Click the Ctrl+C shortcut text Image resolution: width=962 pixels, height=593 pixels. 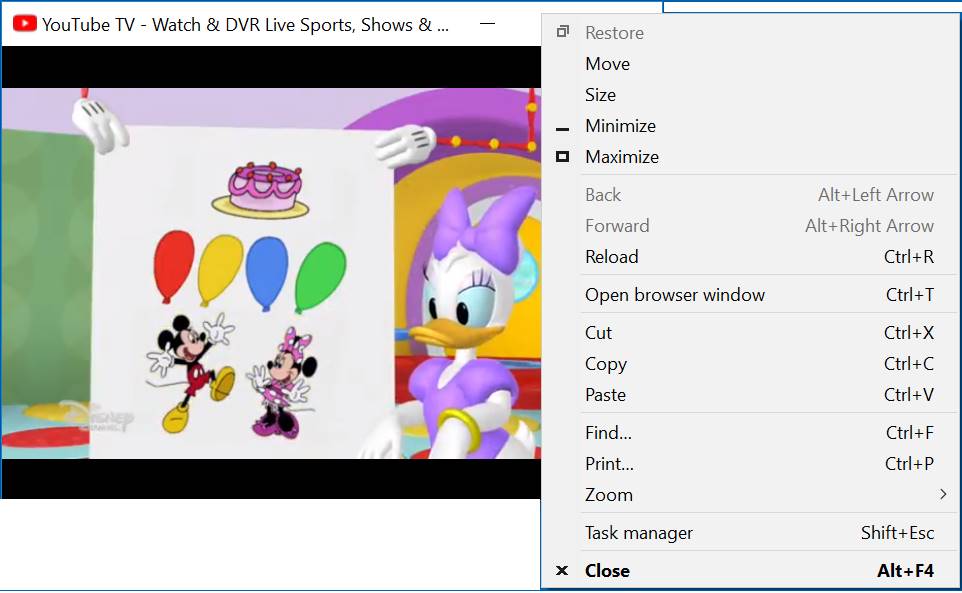coord(909,364)
